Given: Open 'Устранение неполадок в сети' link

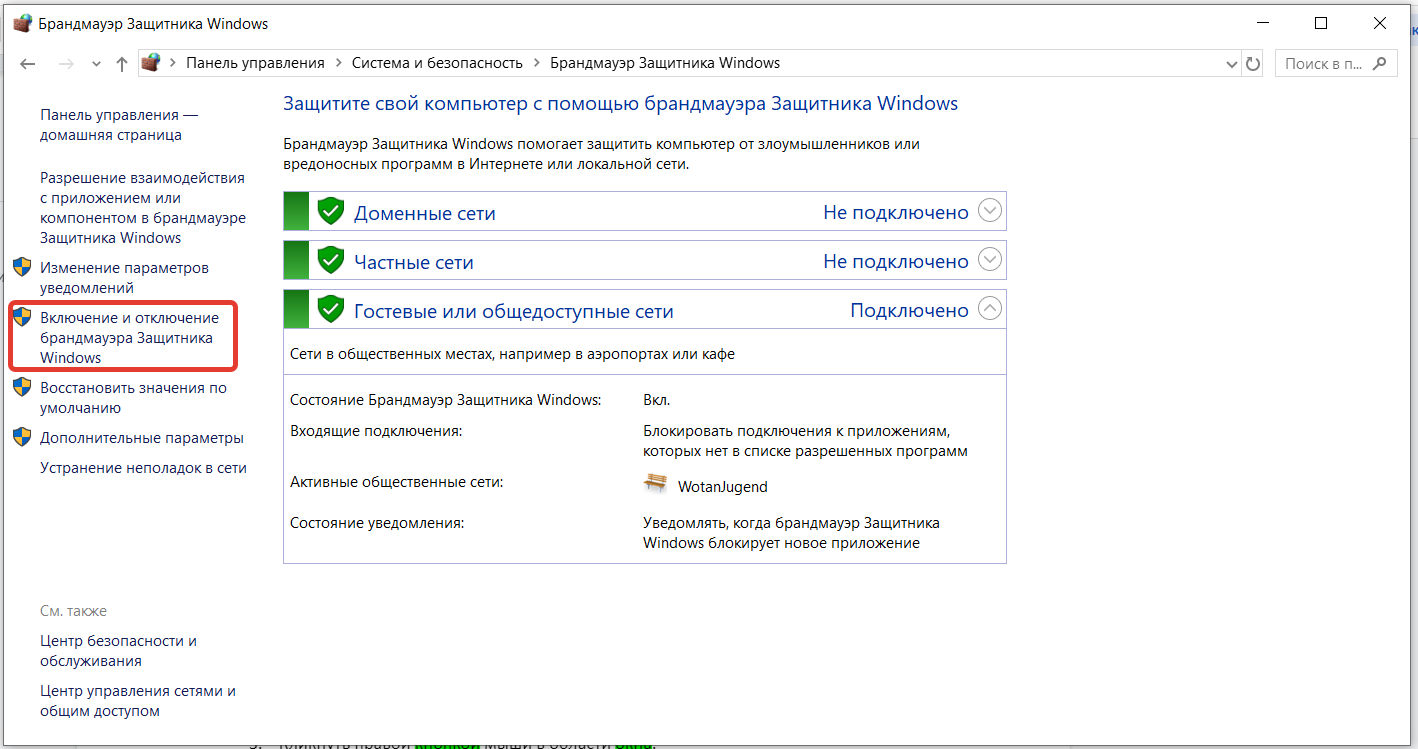Looking at the screenshot, I should (143, 468).
